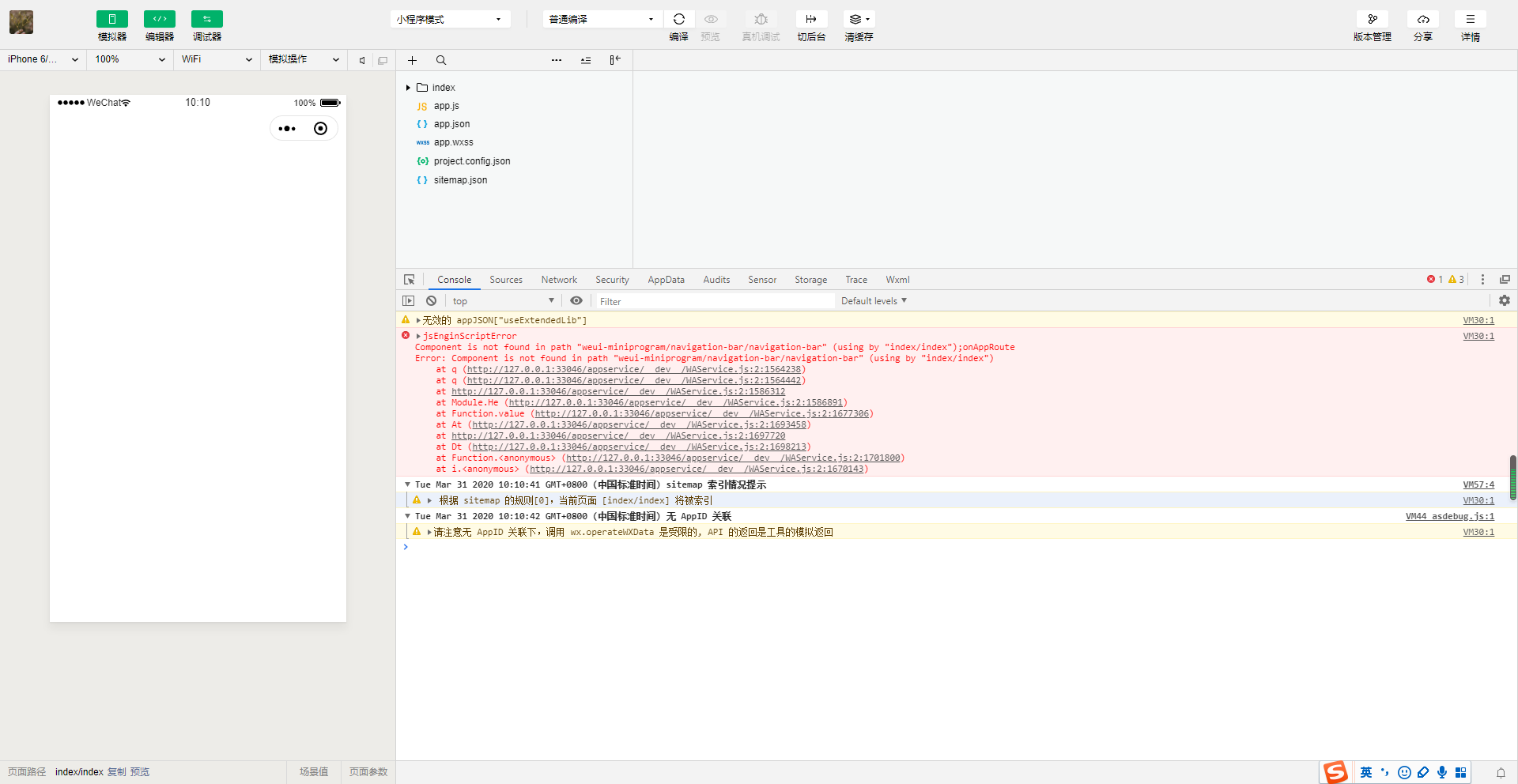
Task: Open the VM57:4 source link
Action: [1478, 485]
